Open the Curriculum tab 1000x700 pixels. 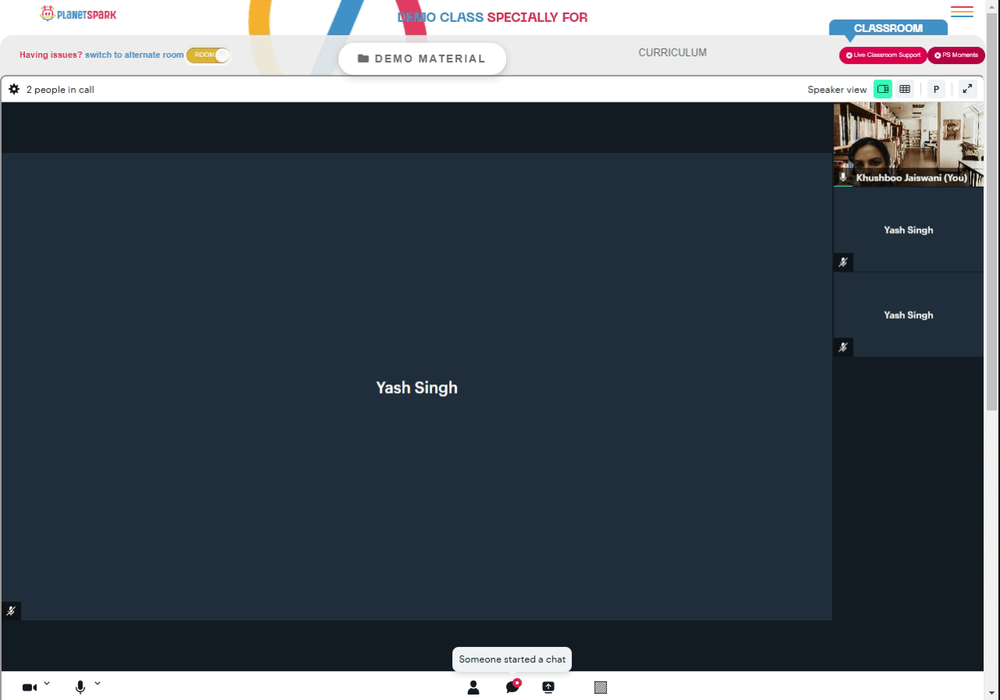[672, 52]
